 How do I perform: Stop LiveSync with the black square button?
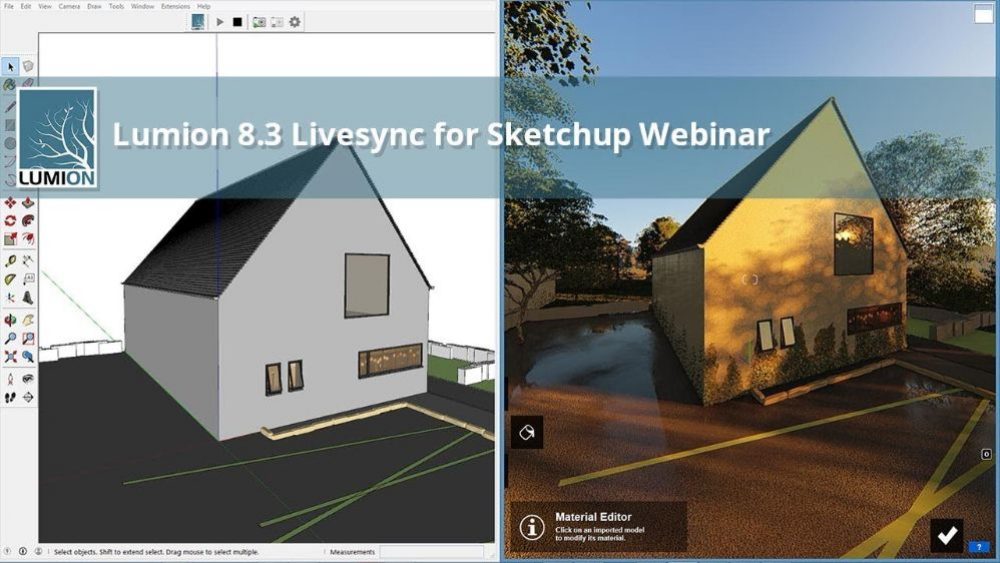pos(237,22)
